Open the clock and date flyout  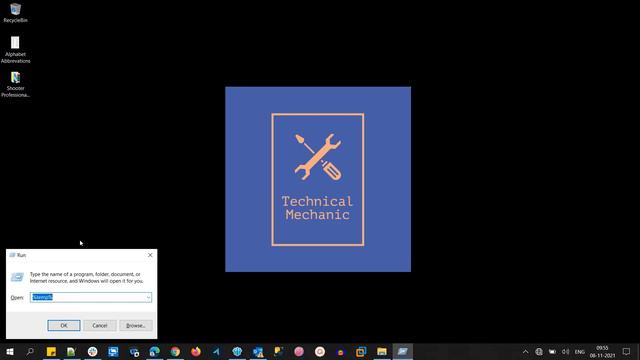[x=602, y=351]
